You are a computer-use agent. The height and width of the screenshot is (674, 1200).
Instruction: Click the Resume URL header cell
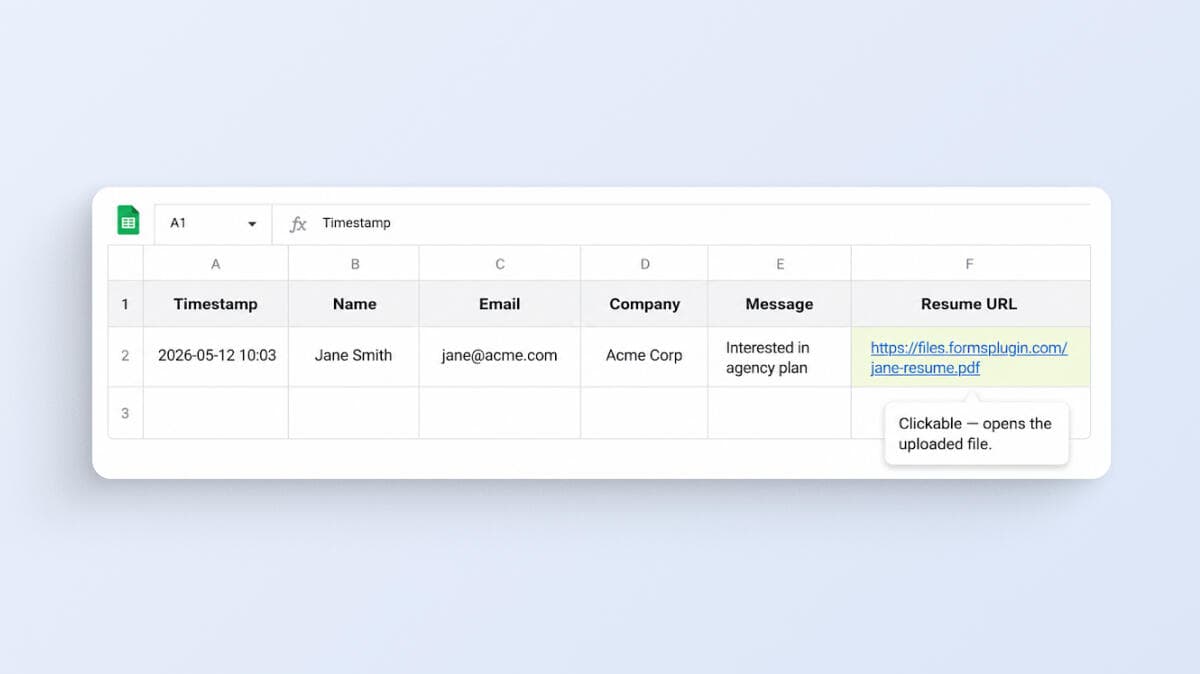click(970, 304)
